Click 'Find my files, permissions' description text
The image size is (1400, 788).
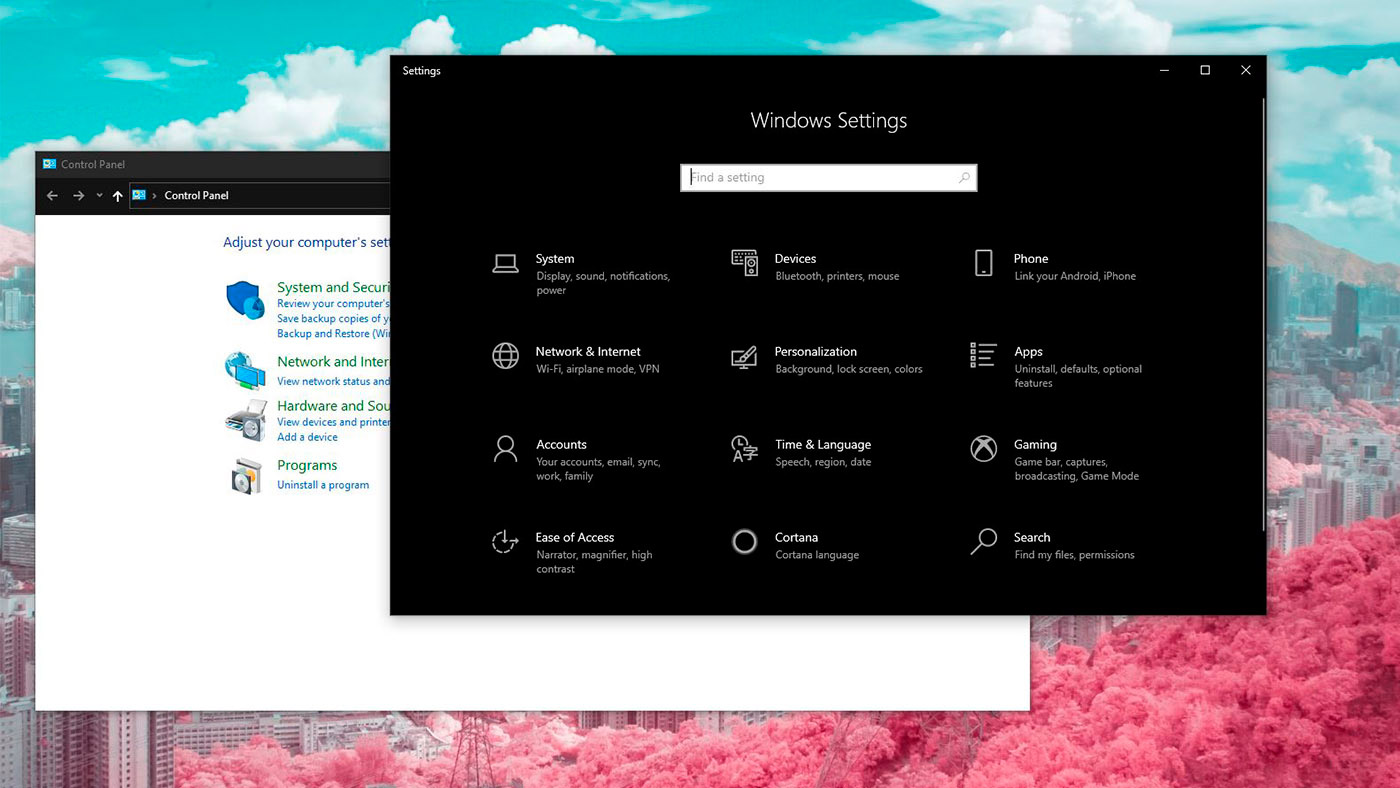(1074, 555)
